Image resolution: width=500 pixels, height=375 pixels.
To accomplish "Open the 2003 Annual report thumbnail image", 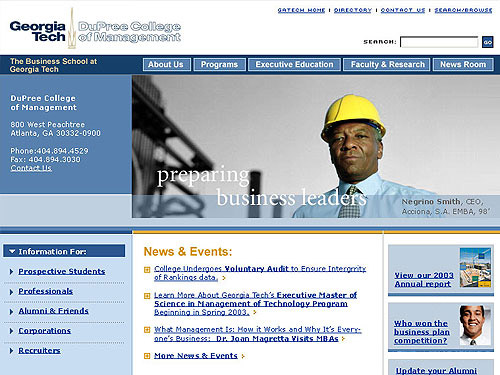I will pyautogui.click(x=475, y=268).
